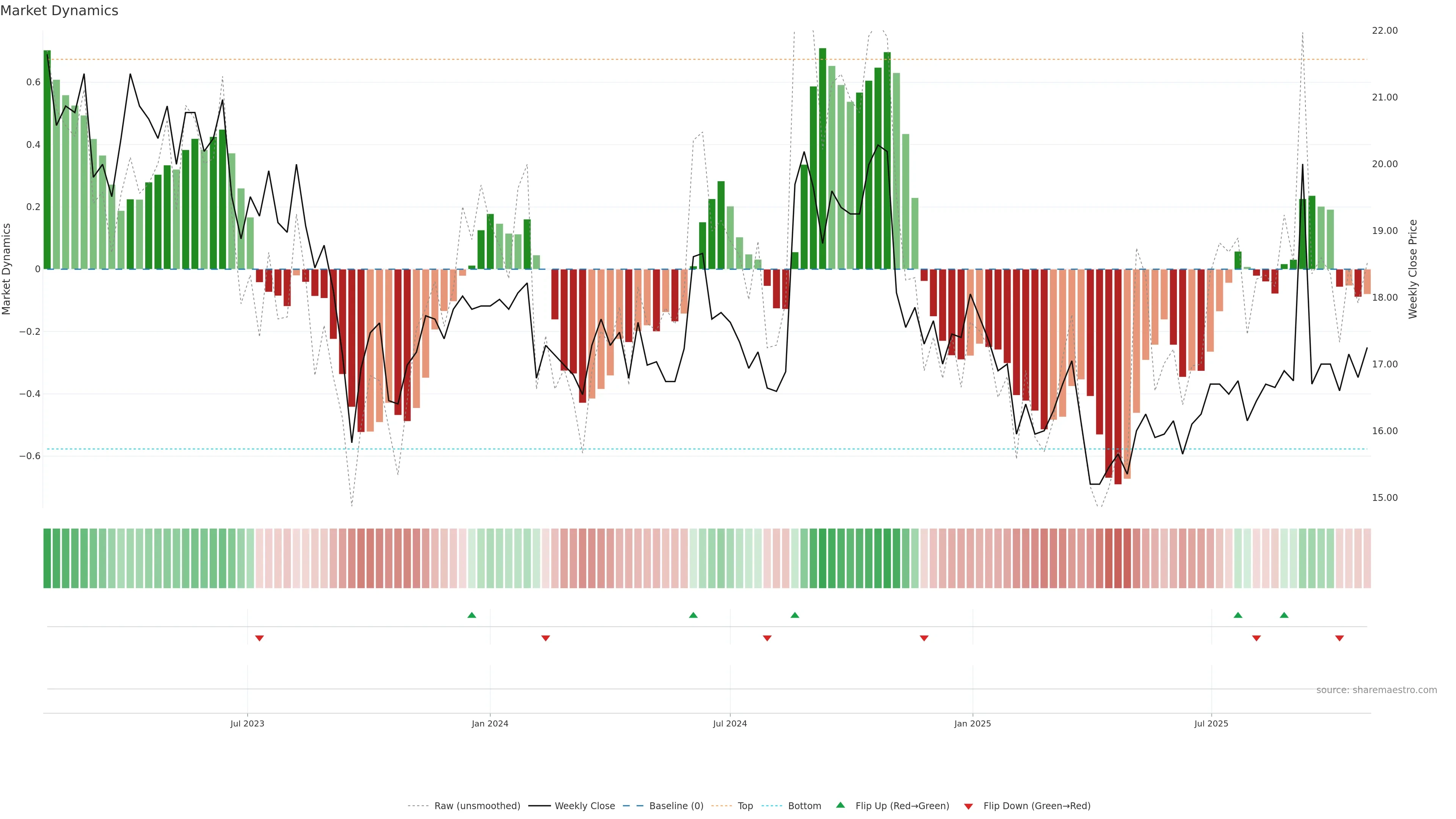The height and width of the screenshot is (819, 1456).
Task: Click Flip Up marker just before Jul 2024
Action: (x=693, y=615)
